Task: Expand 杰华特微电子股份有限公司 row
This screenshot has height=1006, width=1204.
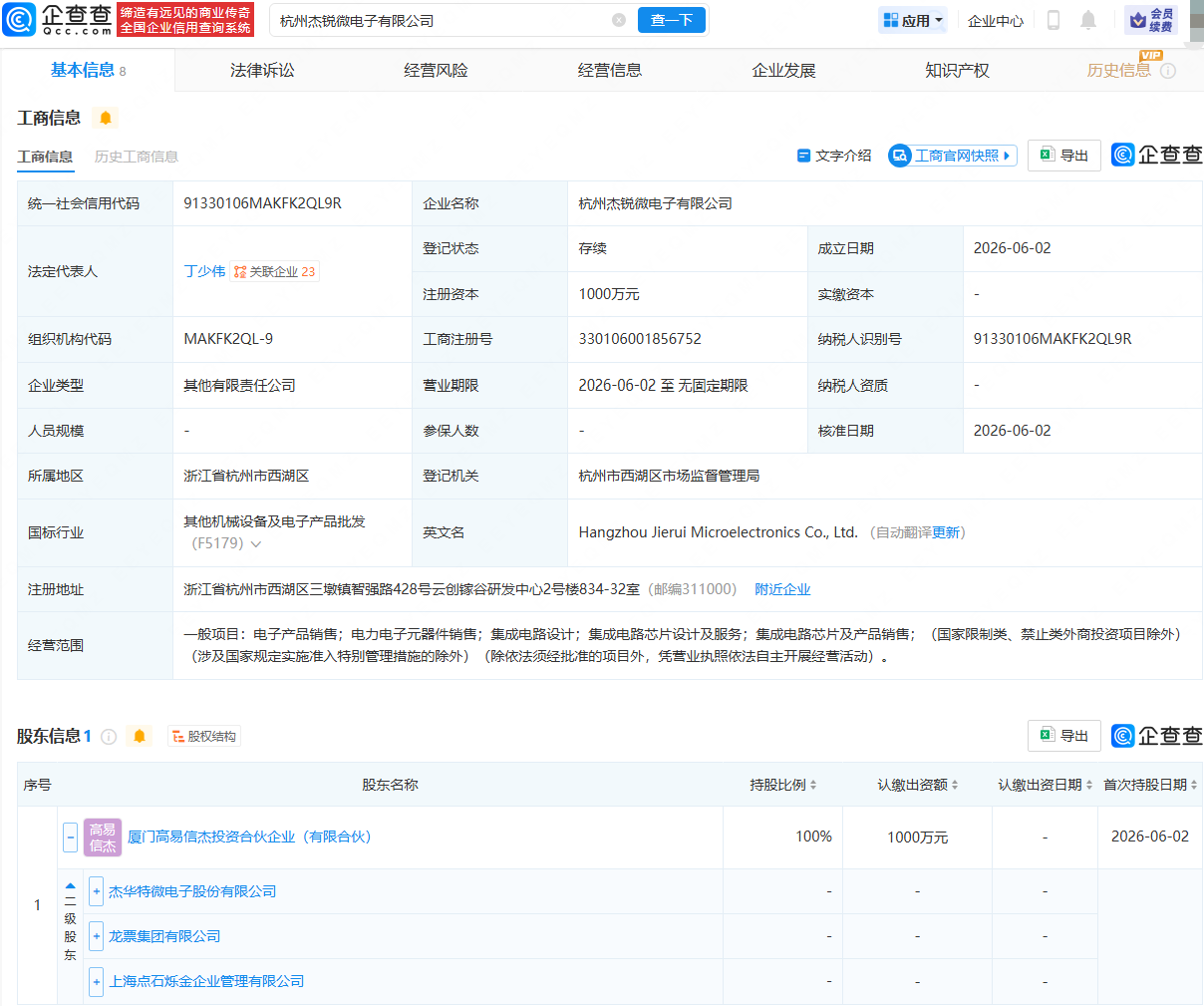Action: pos(96,891)
